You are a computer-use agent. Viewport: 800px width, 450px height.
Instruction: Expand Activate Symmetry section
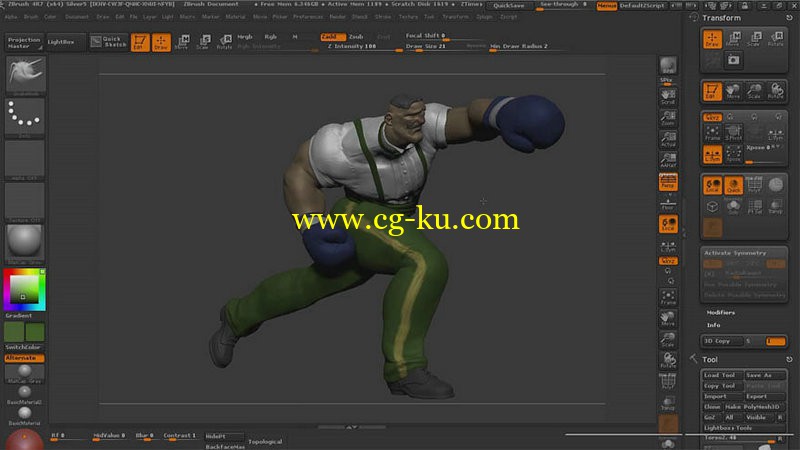[735, 253]
